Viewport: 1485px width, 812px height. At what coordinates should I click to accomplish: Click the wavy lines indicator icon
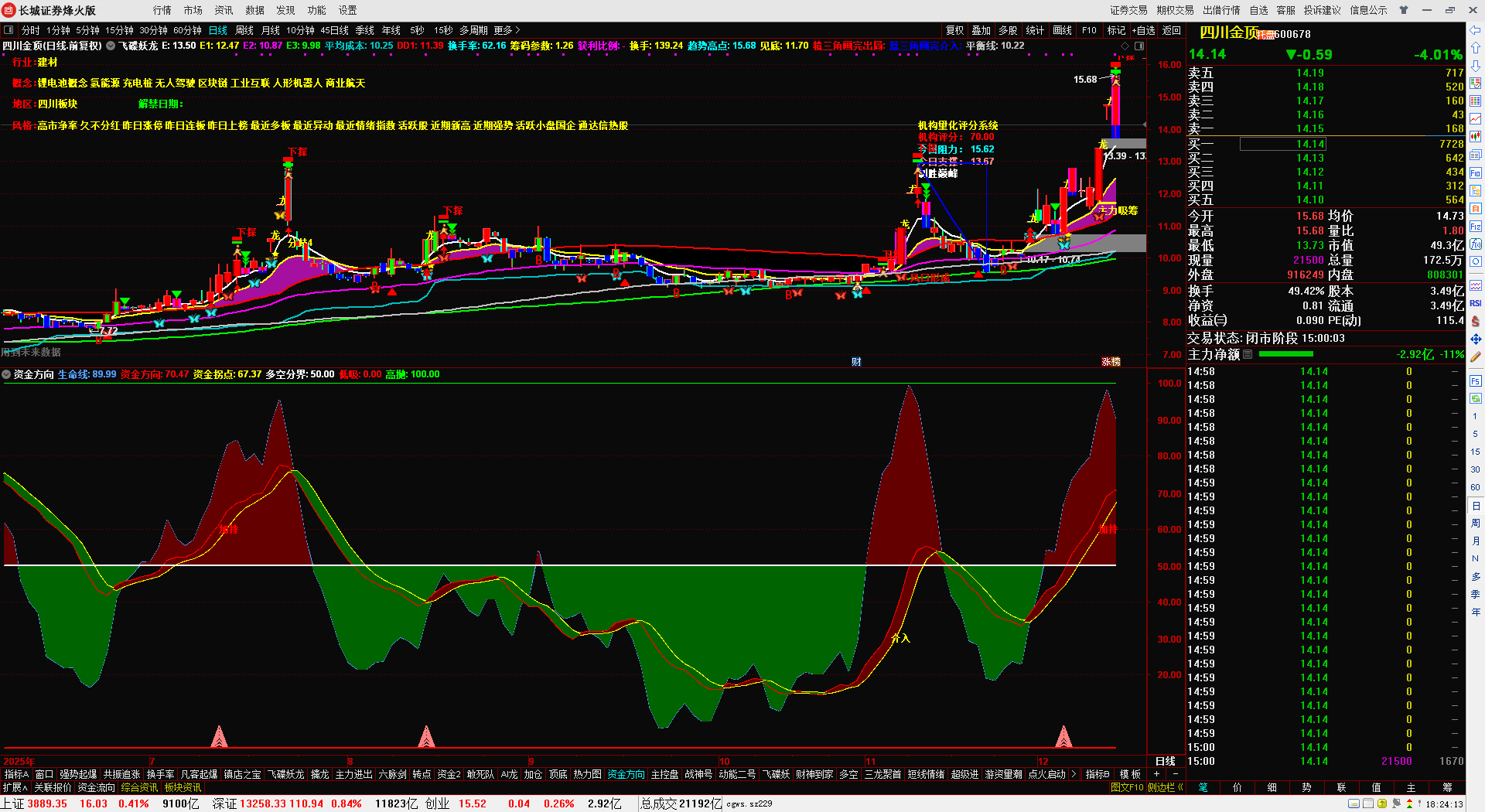coord(1476,285)
